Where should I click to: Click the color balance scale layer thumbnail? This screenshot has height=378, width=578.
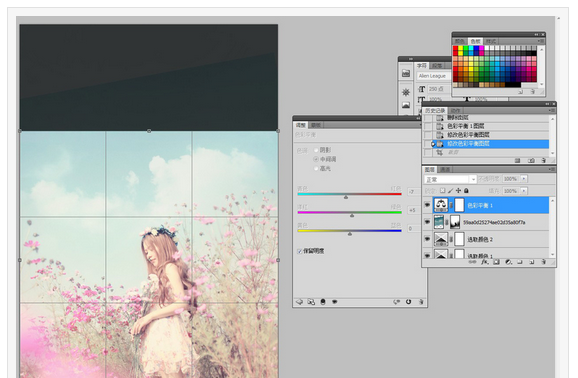pyautogui.click(x=441, y=205)
